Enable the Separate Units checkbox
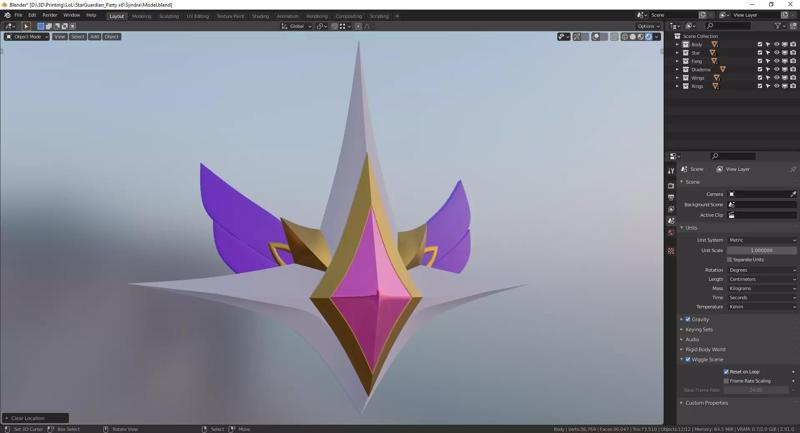800x433 pixels. (x=730, y=260)
